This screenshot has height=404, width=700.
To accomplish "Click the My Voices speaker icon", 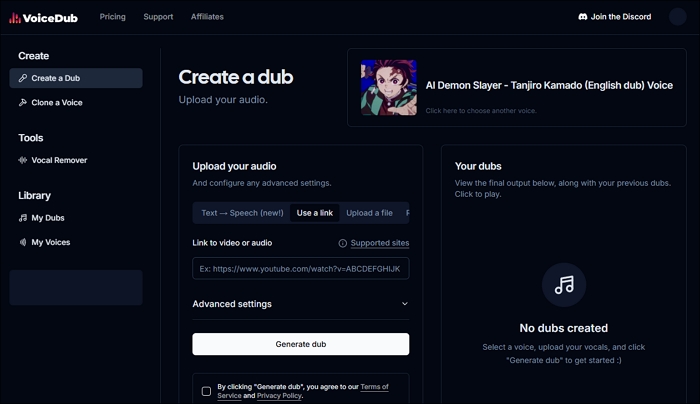I will pos(23,242).
